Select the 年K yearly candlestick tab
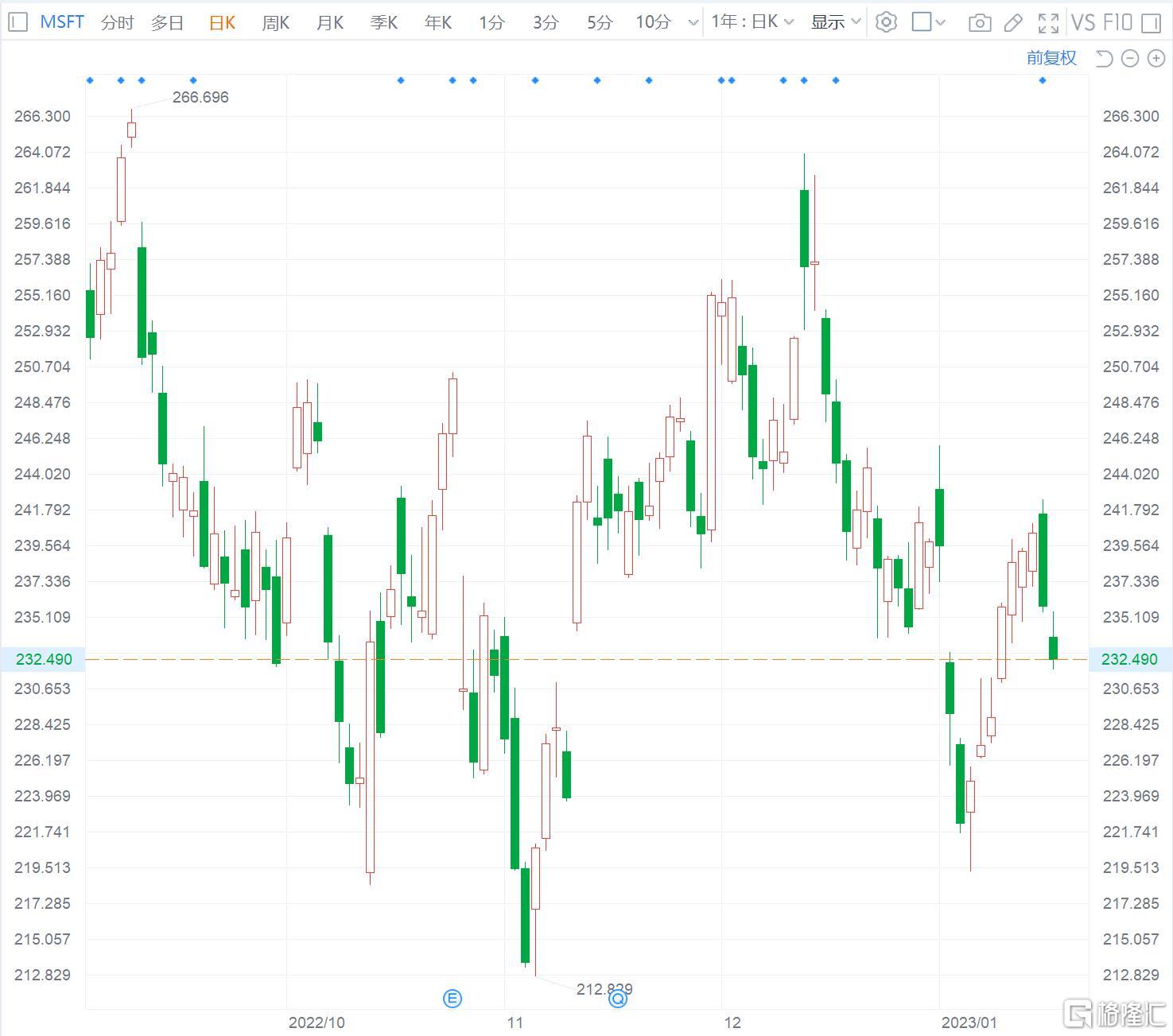1173x1036 pixels. pyautogui.click(x=438, y=22)
